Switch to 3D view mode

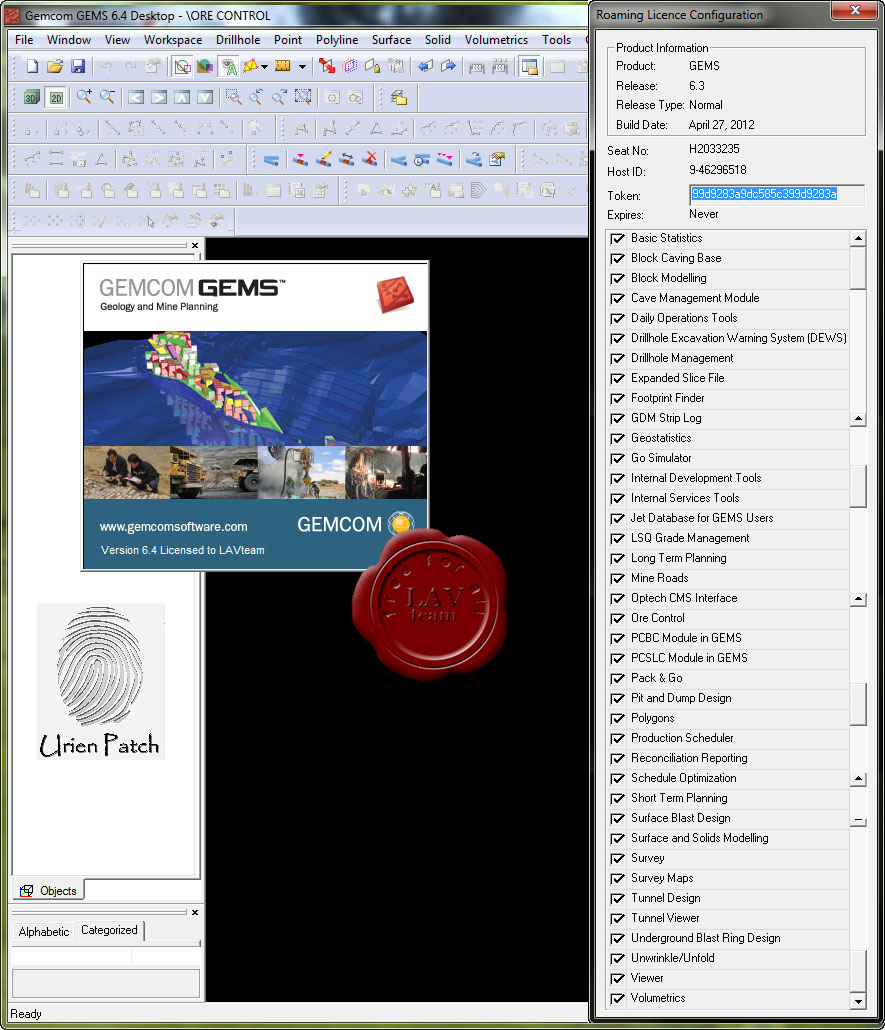point(31,98)
